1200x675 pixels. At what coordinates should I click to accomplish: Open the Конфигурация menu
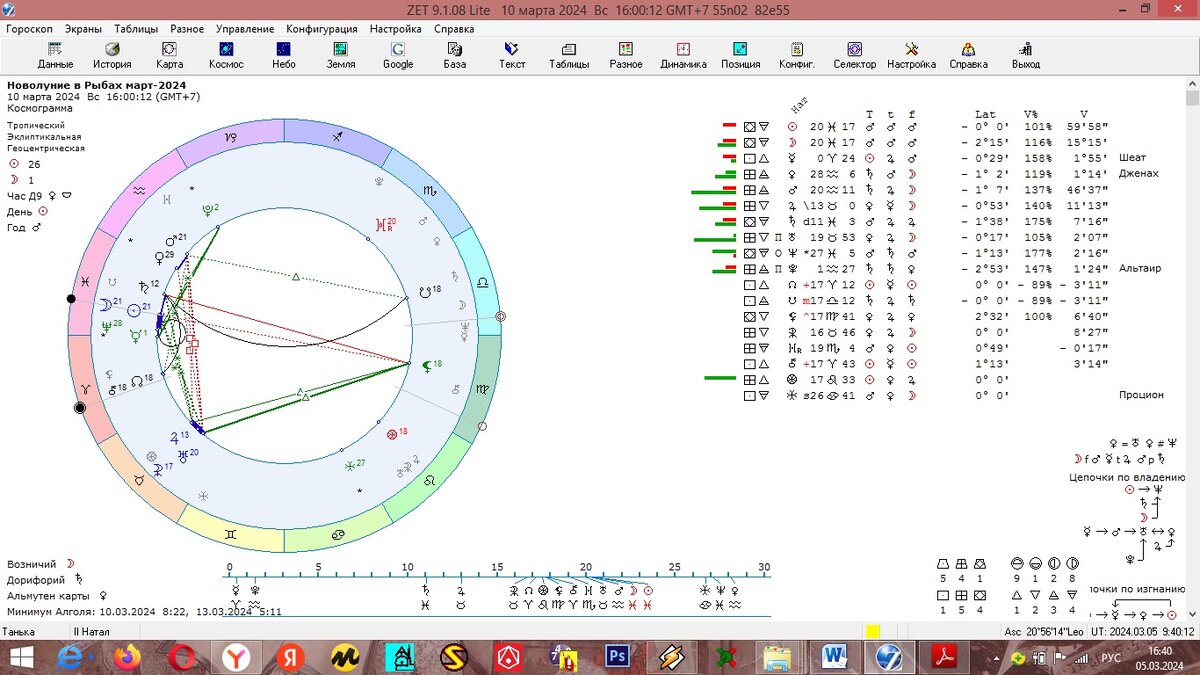click(x=322, y=29)
